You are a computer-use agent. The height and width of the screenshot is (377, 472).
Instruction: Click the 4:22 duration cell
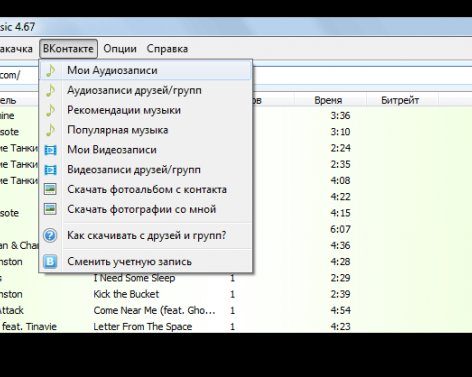point(340,197)
